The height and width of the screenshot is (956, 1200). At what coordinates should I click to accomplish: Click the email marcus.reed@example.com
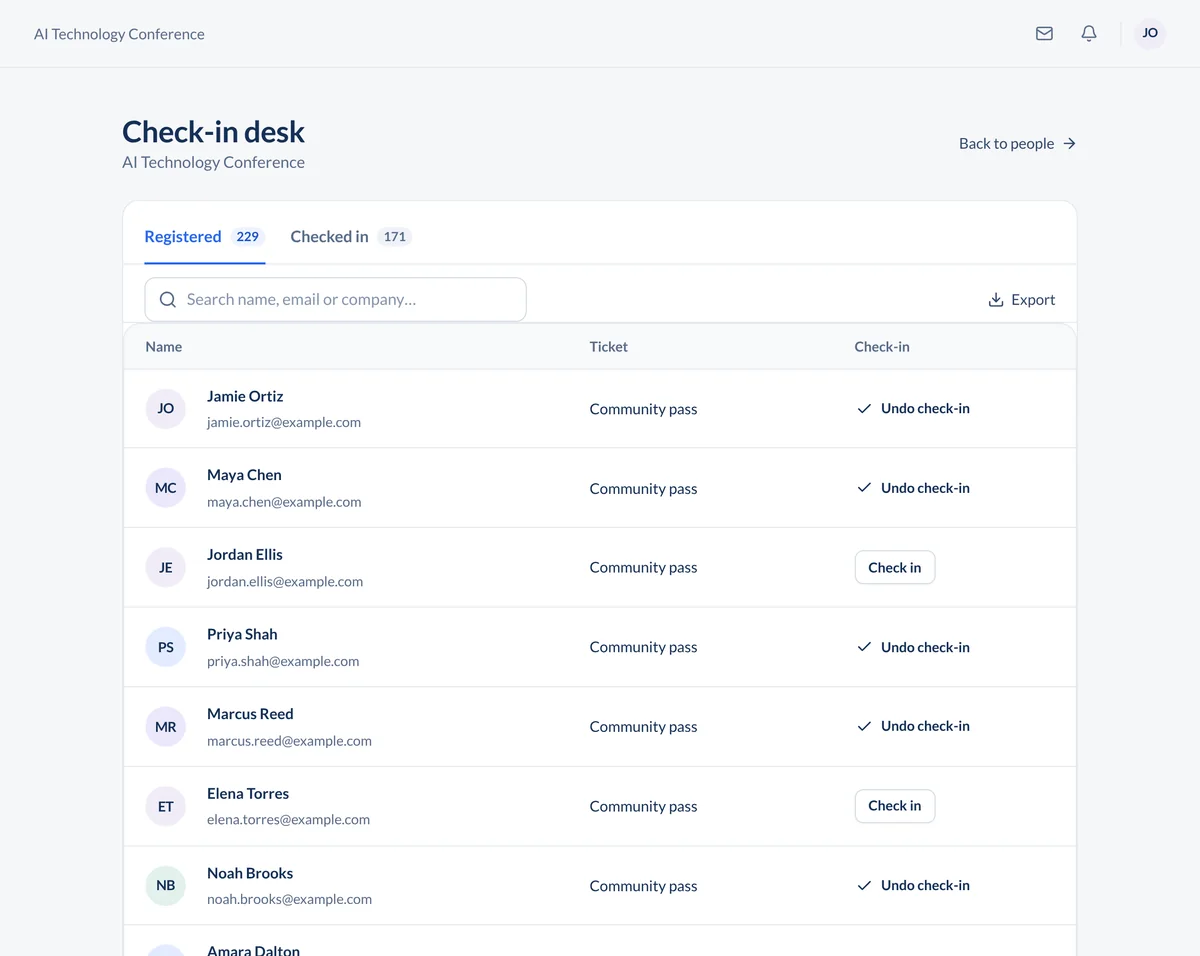point(289,741)
